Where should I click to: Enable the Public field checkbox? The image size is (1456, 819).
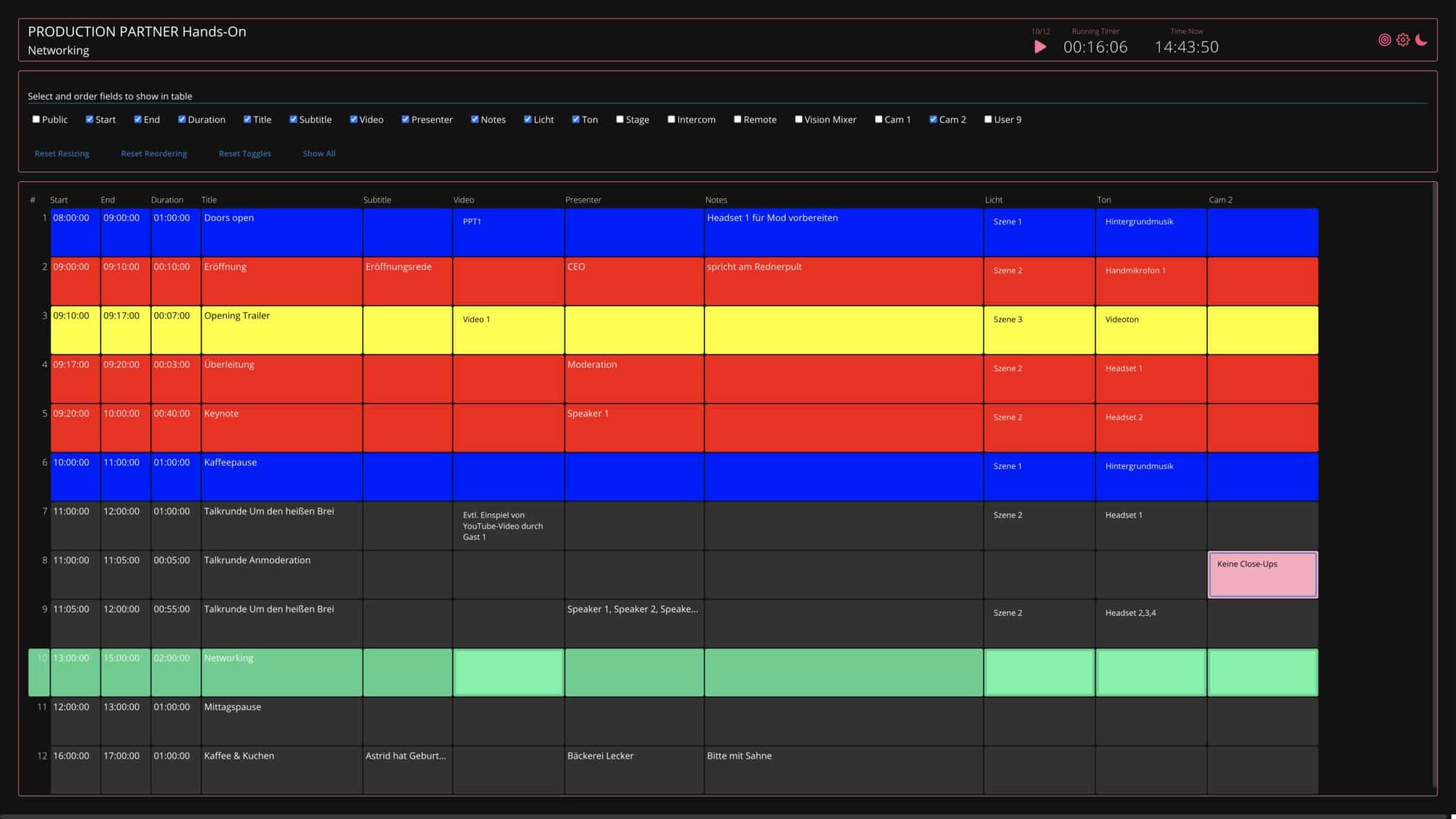[x=36, y=119]
